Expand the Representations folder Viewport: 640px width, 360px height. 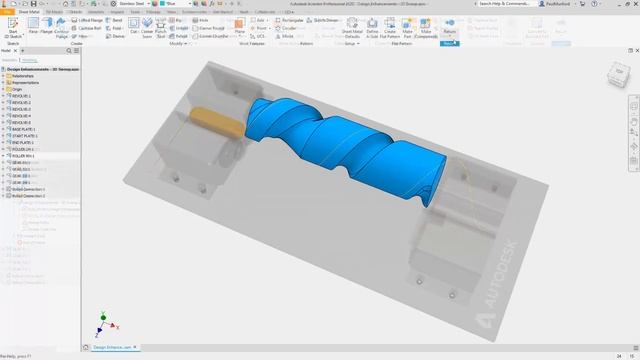(x=3, y=82)
